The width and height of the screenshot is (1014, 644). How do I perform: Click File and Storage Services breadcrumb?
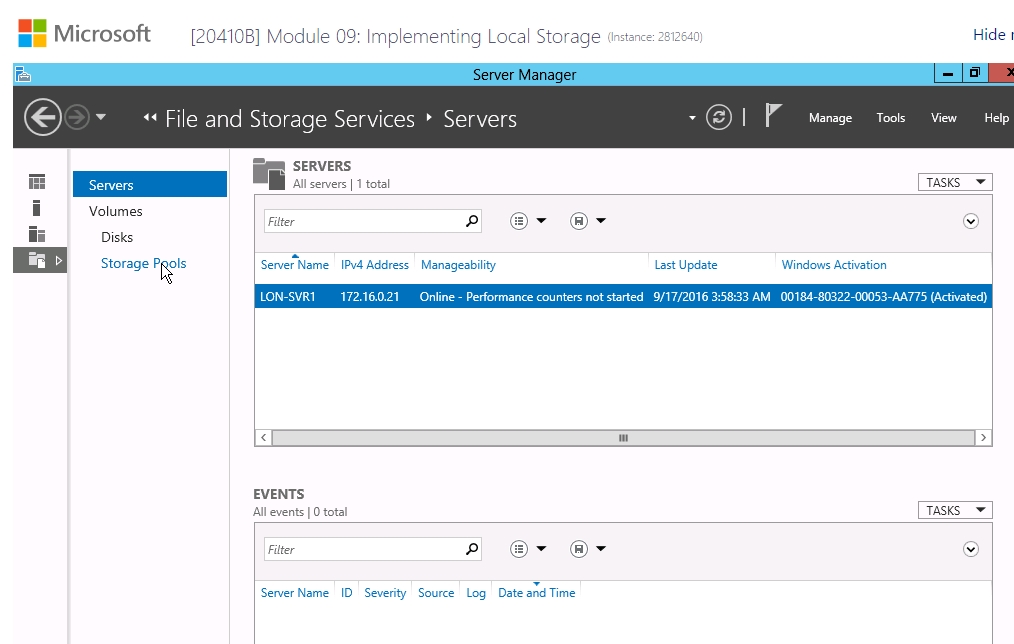coord(290,119)
